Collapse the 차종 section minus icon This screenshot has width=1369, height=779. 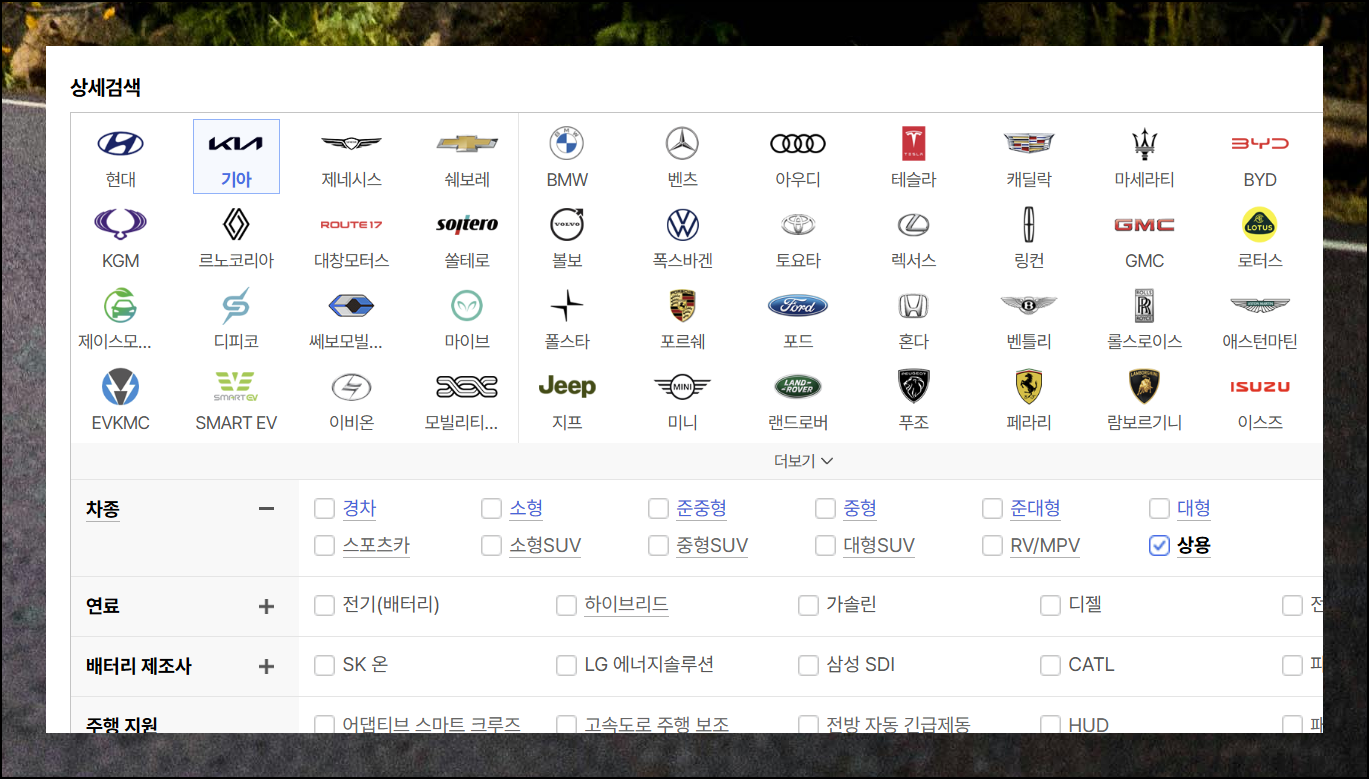point(266,509)
